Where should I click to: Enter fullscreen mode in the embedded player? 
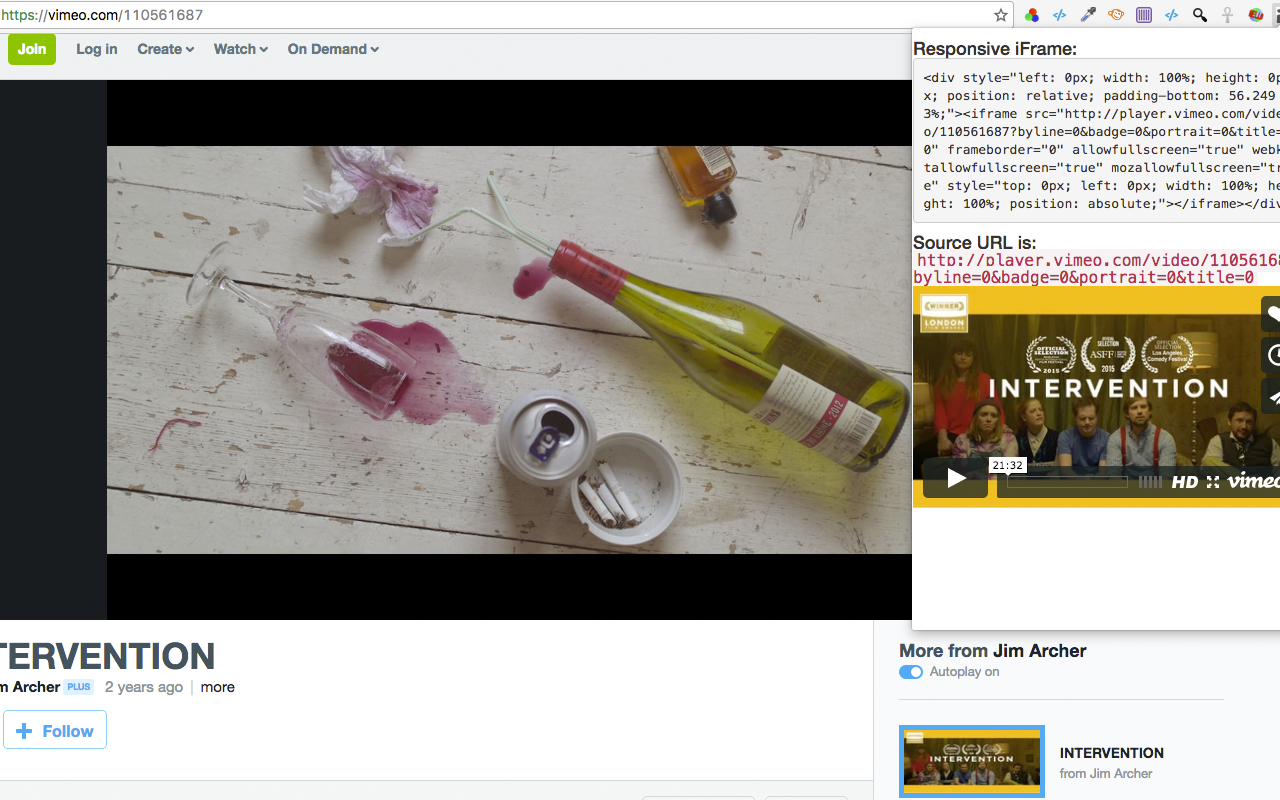(x=1212, y=482)
